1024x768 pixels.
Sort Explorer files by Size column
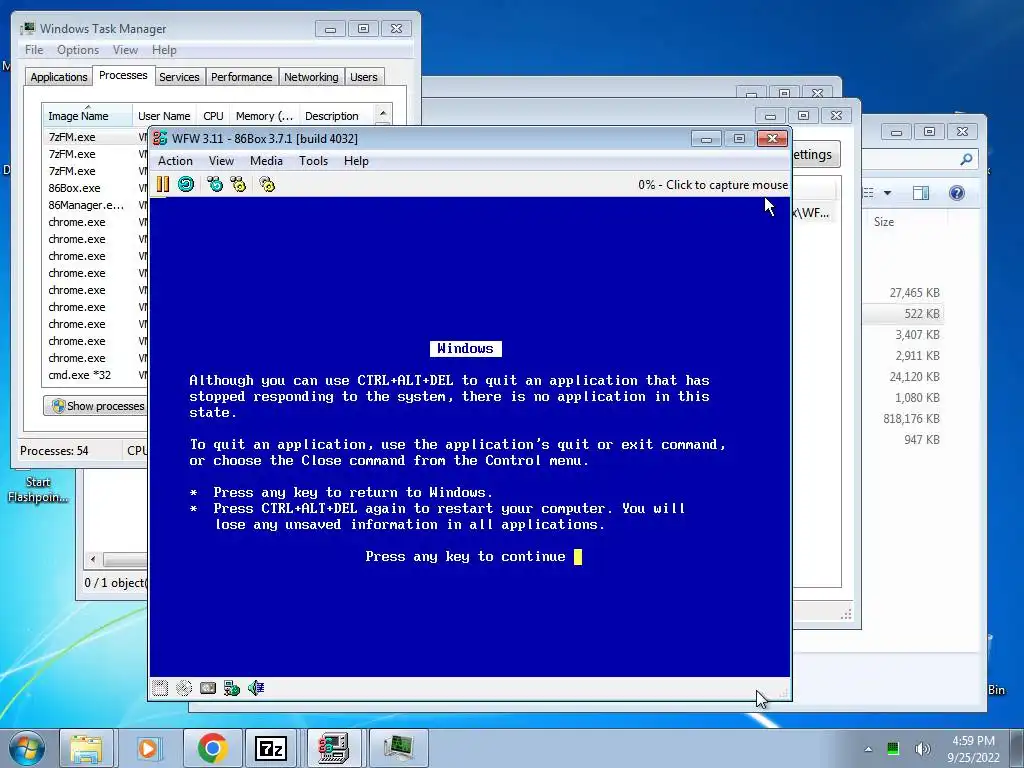(906, 221)
